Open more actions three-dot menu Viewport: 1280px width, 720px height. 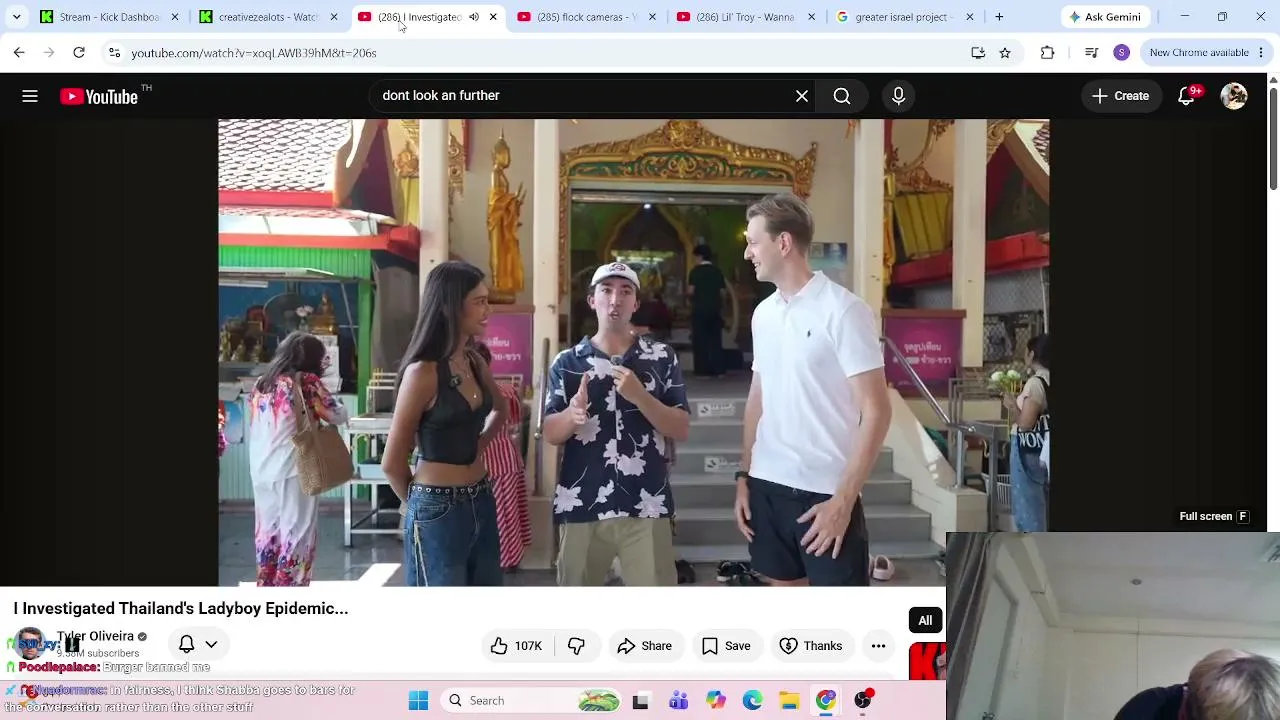(x=878, y=646)
